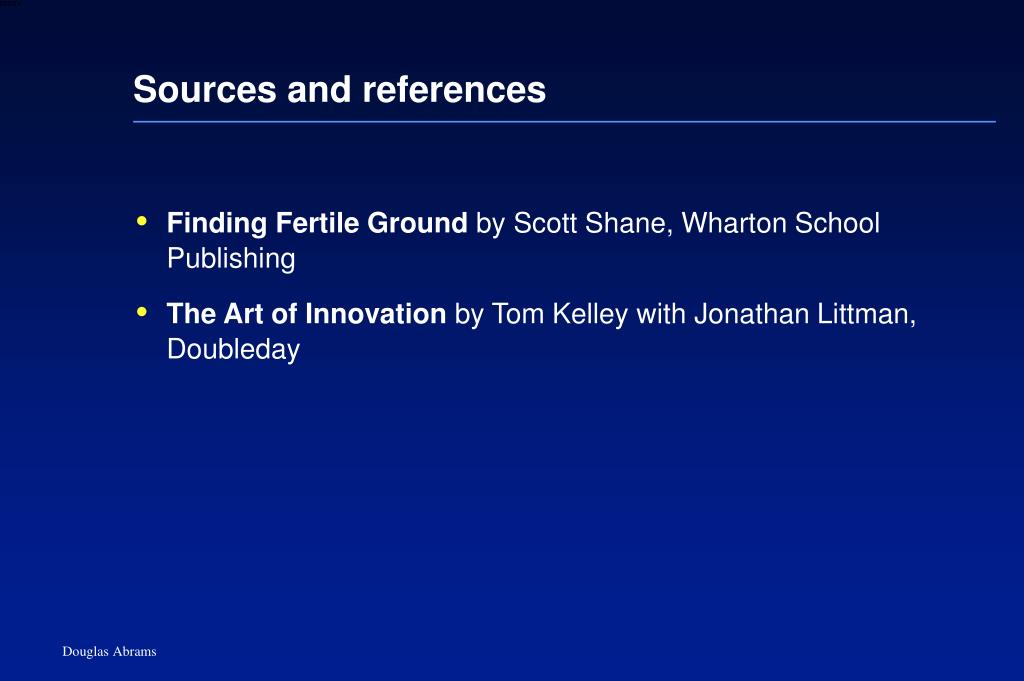The image size is (1024, 681).
Task: Click the word 'Innovation' in the second bullet
Action: click(376, 314)
